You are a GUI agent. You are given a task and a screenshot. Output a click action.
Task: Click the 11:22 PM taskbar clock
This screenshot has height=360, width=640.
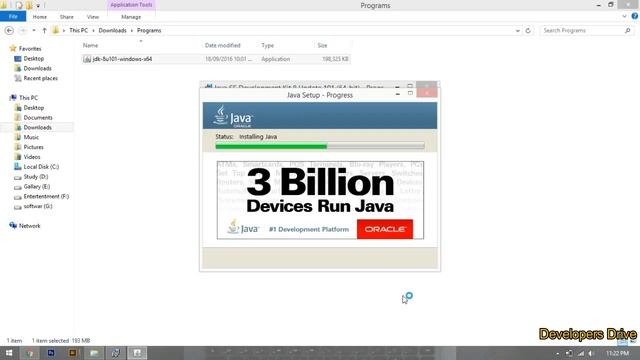coord(617,353)
